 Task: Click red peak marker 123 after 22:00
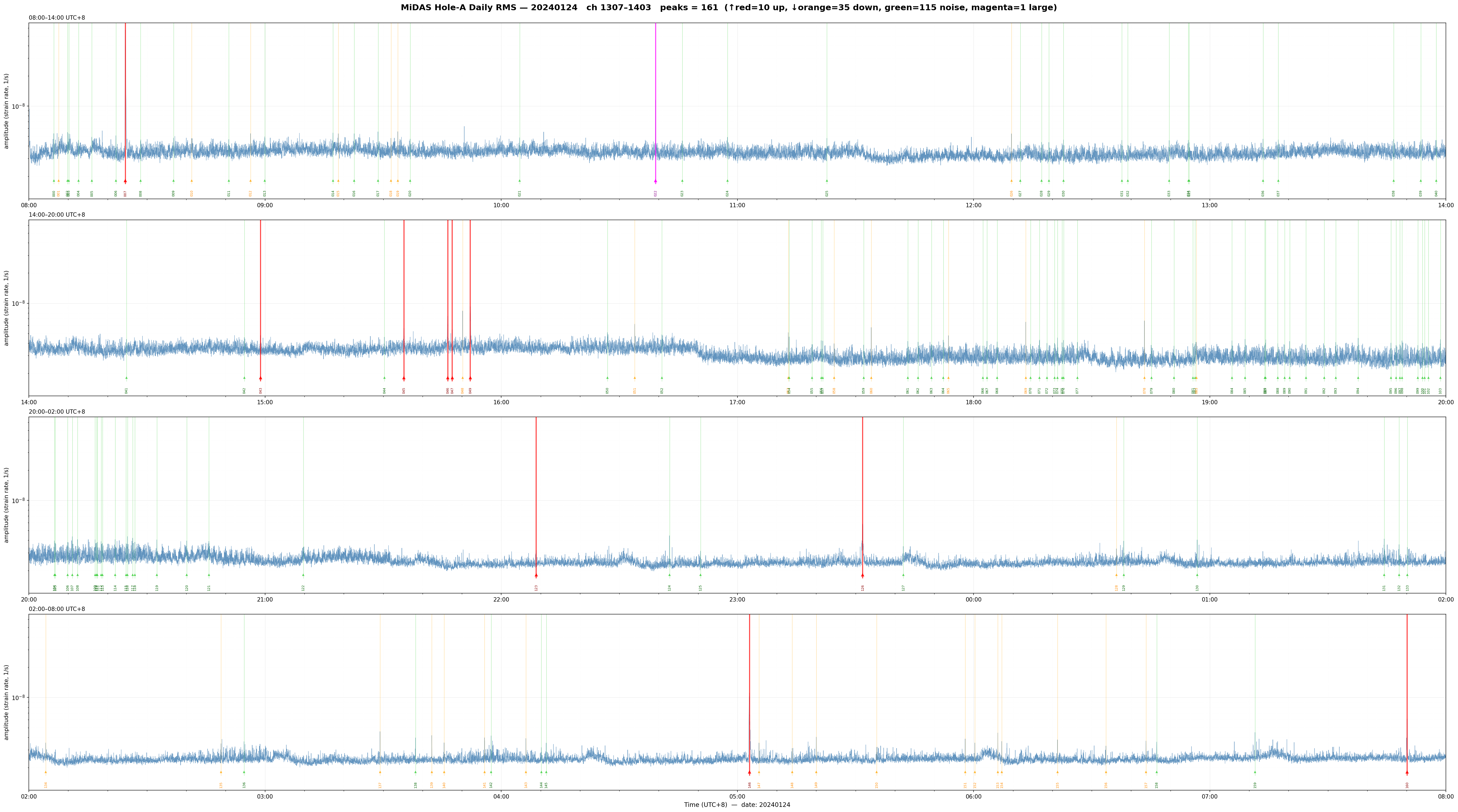point(536,575)
